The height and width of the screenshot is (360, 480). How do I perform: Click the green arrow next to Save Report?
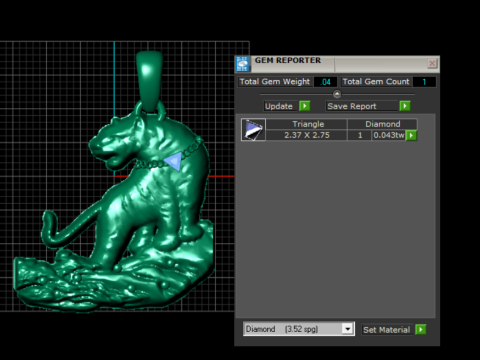(405, 106)
